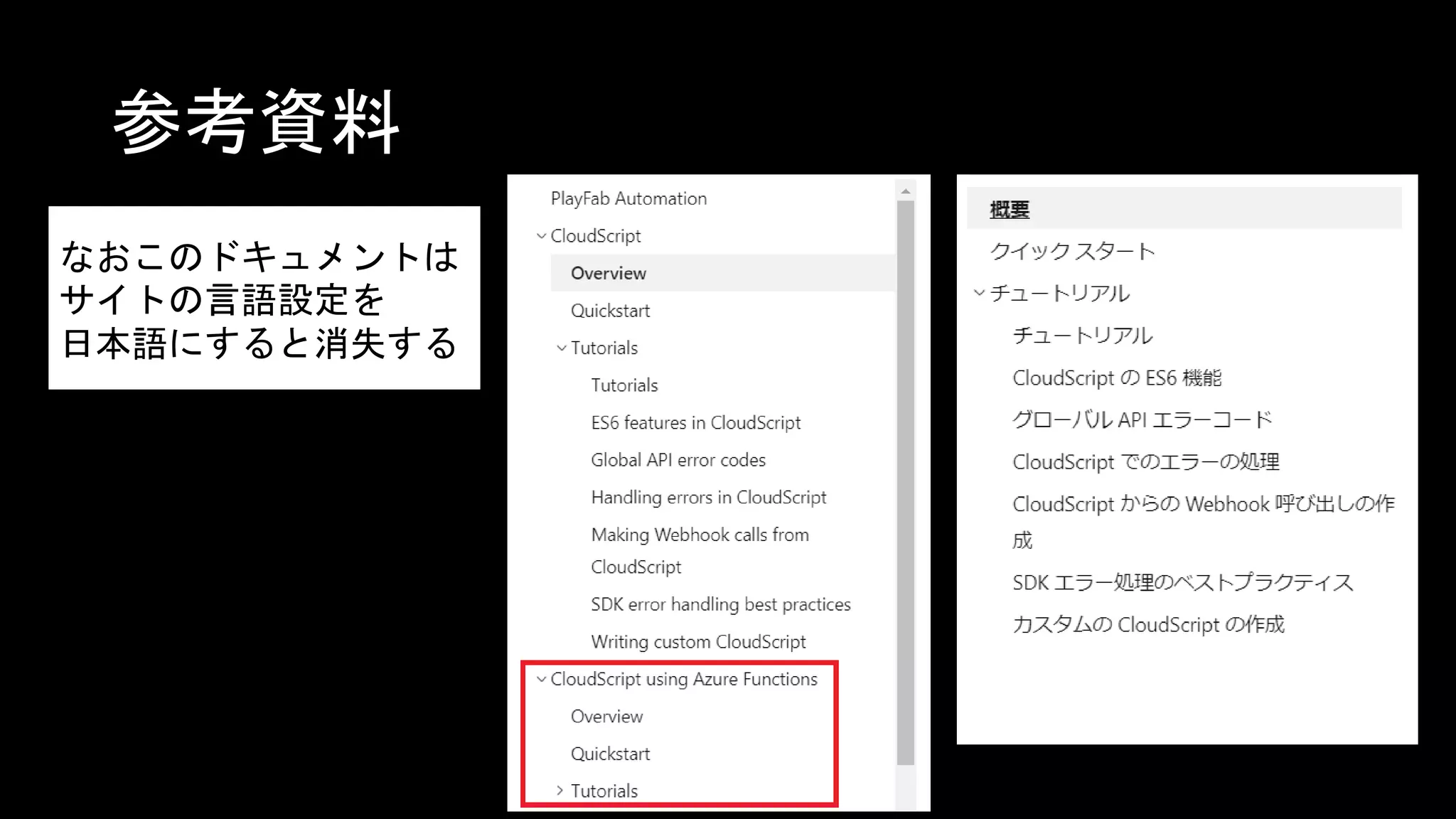Viewport: 1456px width, 819px height.
Task: Collapse CloudScript using Azure Functions chevron
Action: 542,679
